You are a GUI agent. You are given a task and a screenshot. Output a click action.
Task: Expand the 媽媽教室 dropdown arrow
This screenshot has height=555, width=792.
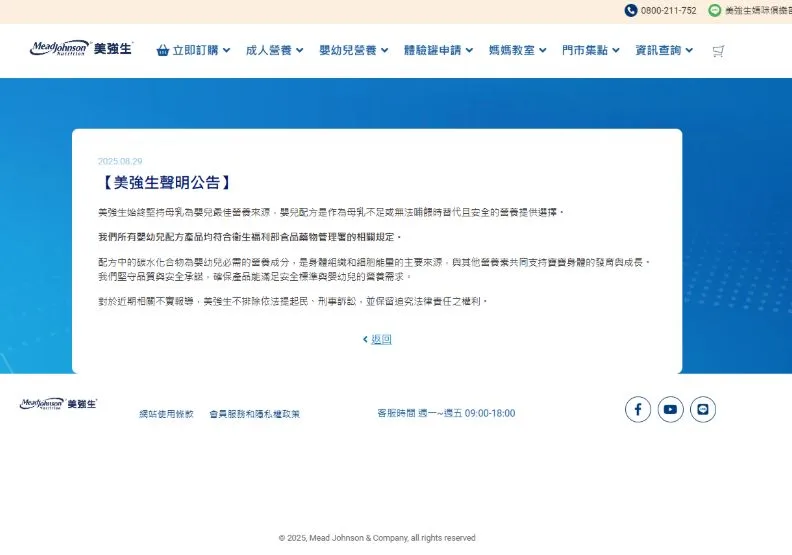tap(542, 50)
